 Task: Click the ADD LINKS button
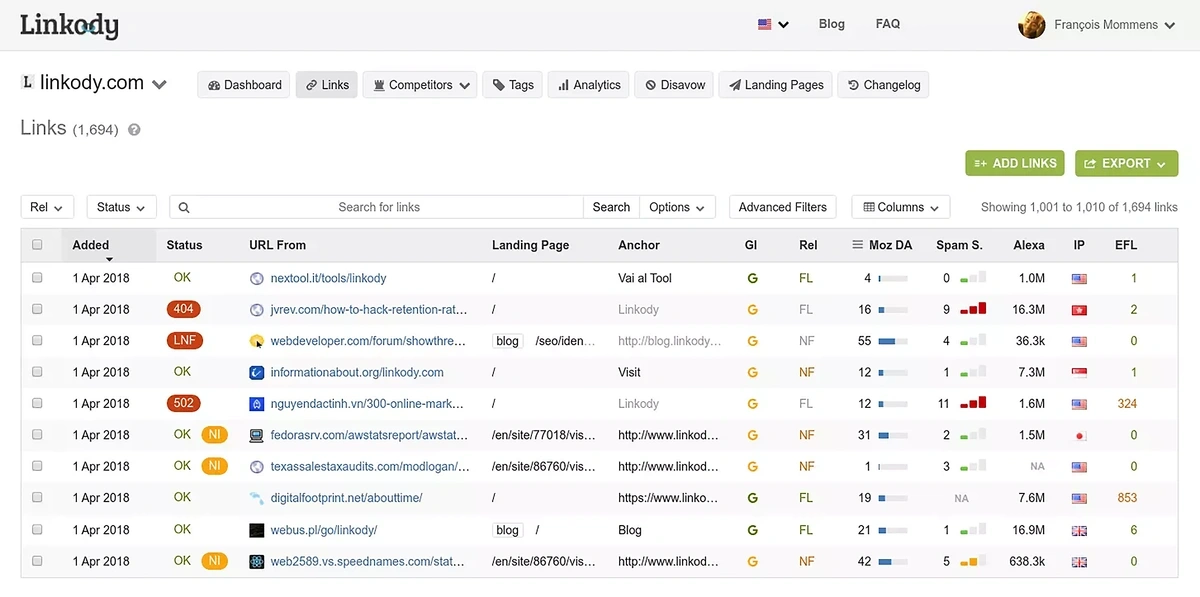(1015, 163)
